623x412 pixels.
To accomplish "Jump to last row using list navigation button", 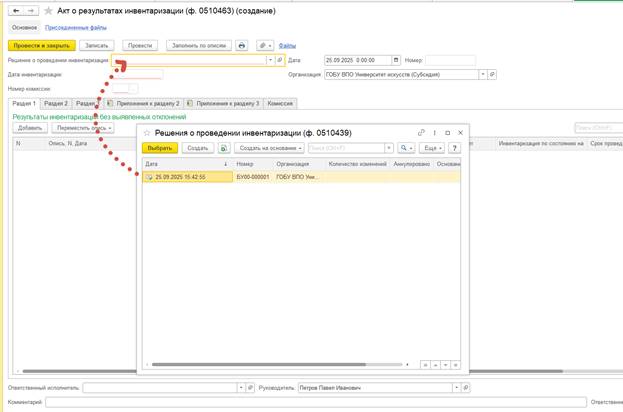I will [455, 365].
